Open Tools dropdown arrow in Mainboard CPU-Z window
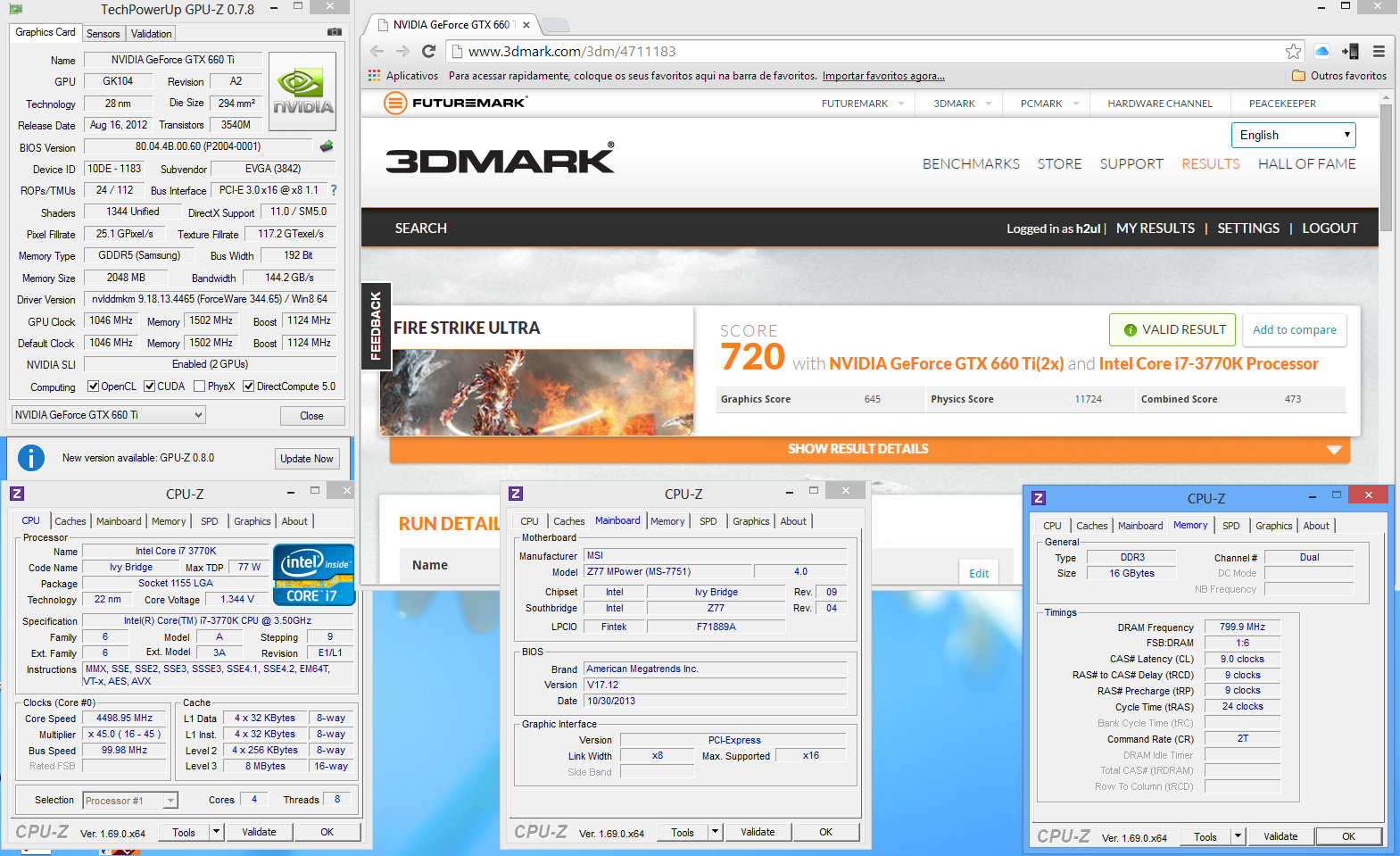Image resolution: width=1400 pixels, height=856 pixels. [x=715, y=832]
